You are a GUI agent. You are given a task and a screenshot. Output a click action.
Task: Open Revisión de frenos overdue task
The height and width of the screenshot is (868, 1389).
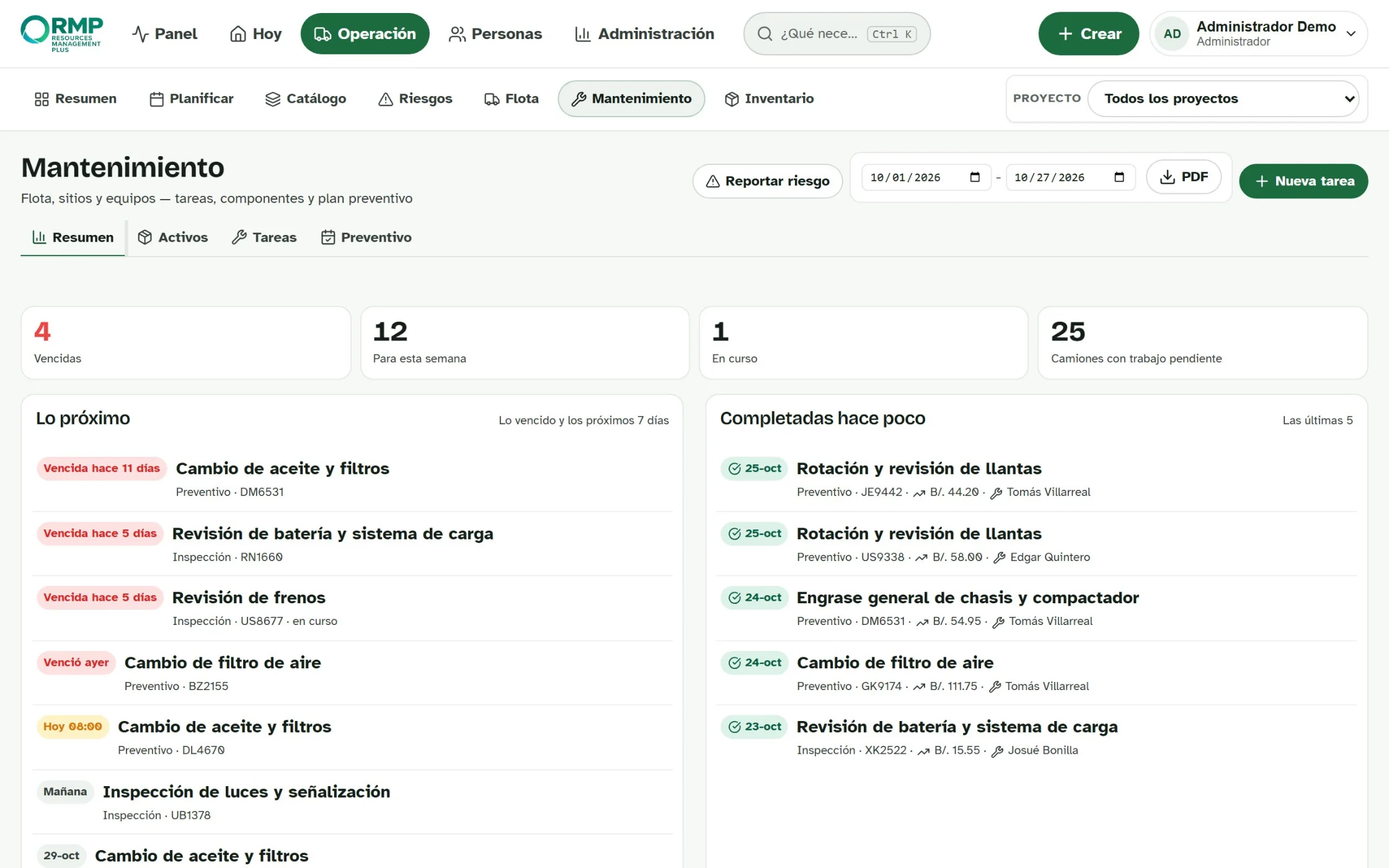(352, 608)
